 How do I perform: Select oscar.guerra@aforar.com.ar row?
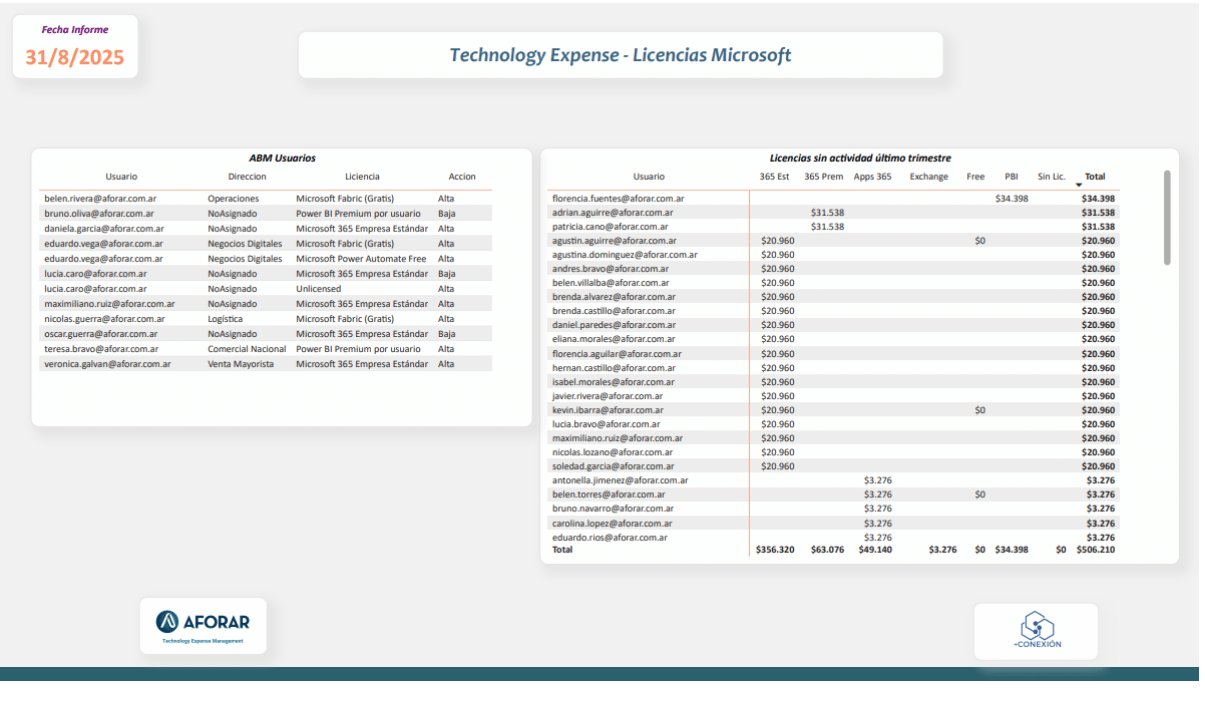coord(266,334)
